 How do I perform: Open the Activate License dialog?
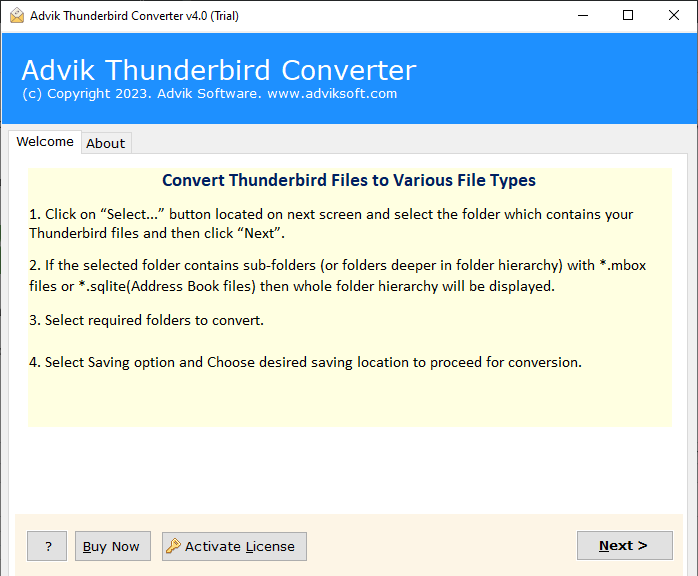(x=234, y=546)
